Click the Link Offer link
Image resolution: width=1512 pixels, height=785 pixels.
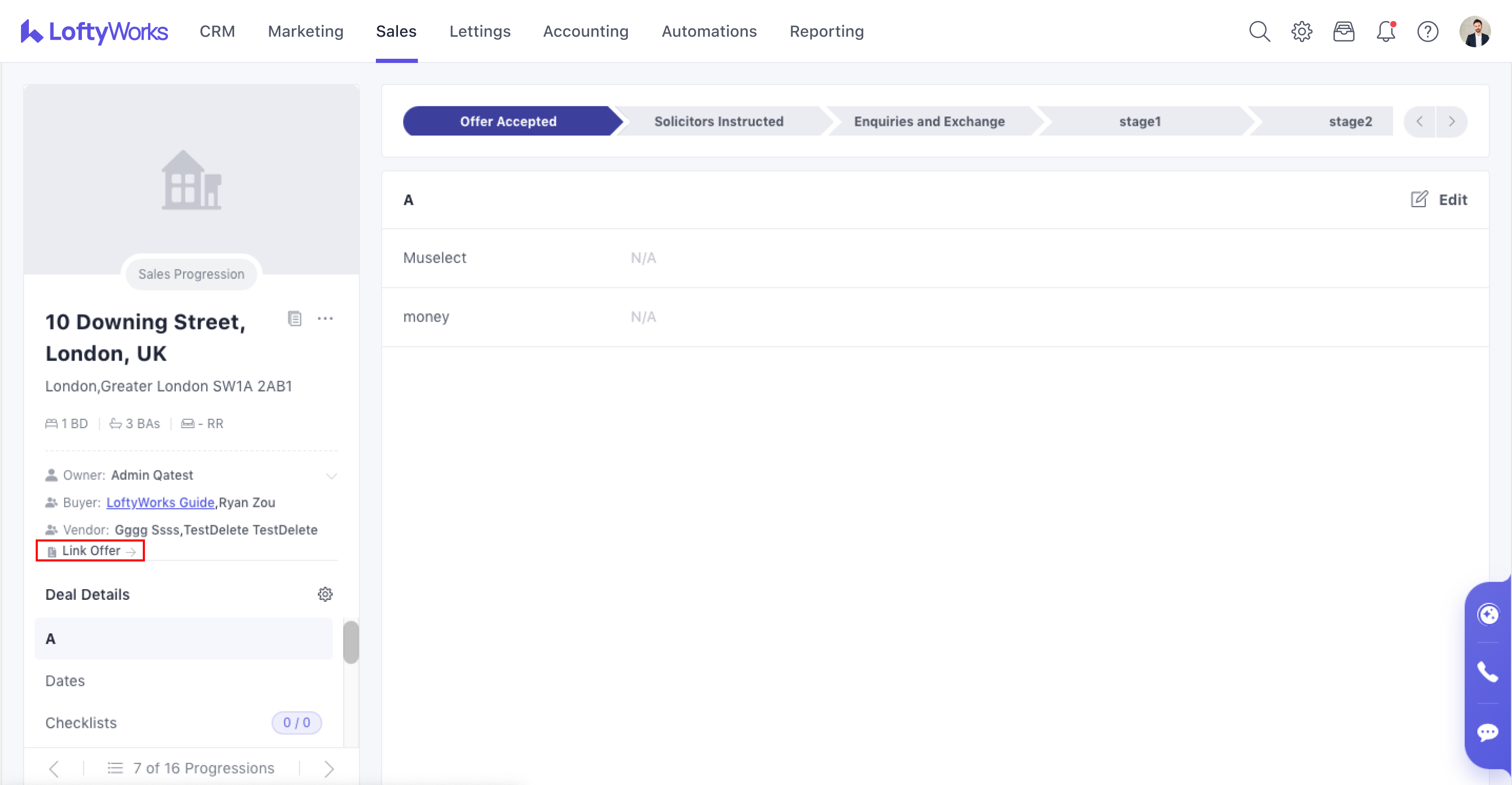click(91, 551)
